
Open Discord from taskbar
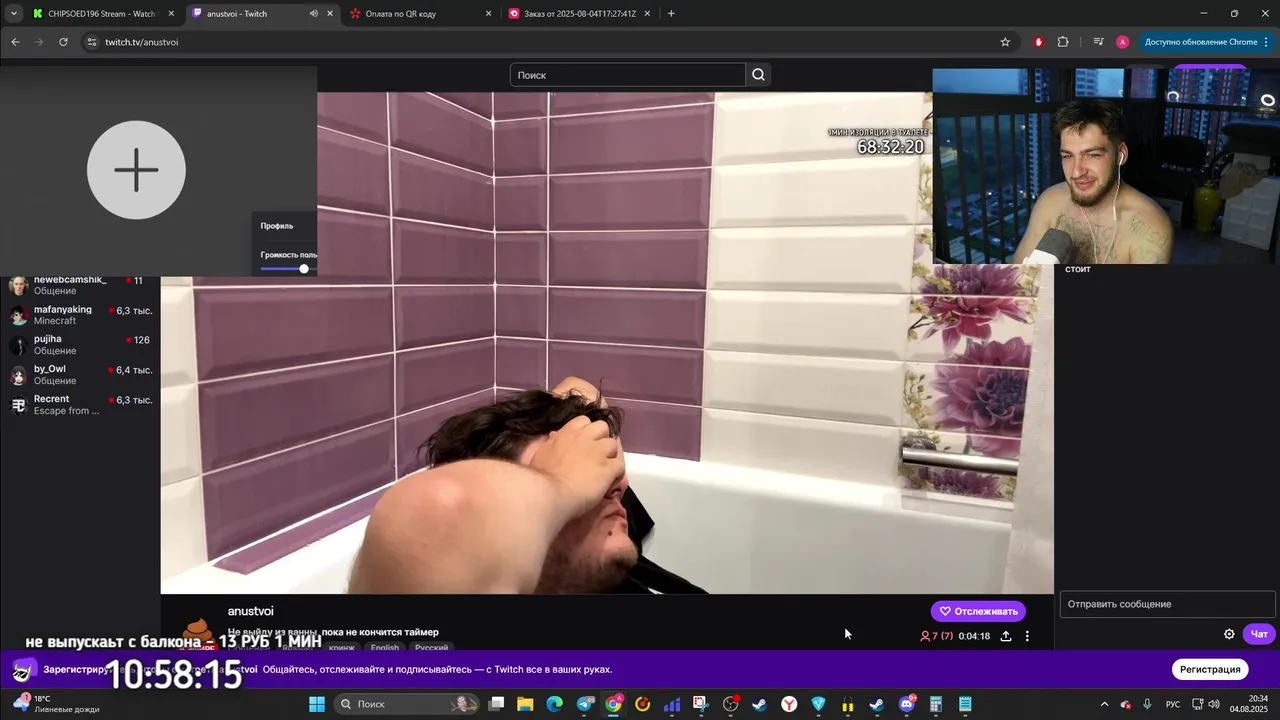907,704
